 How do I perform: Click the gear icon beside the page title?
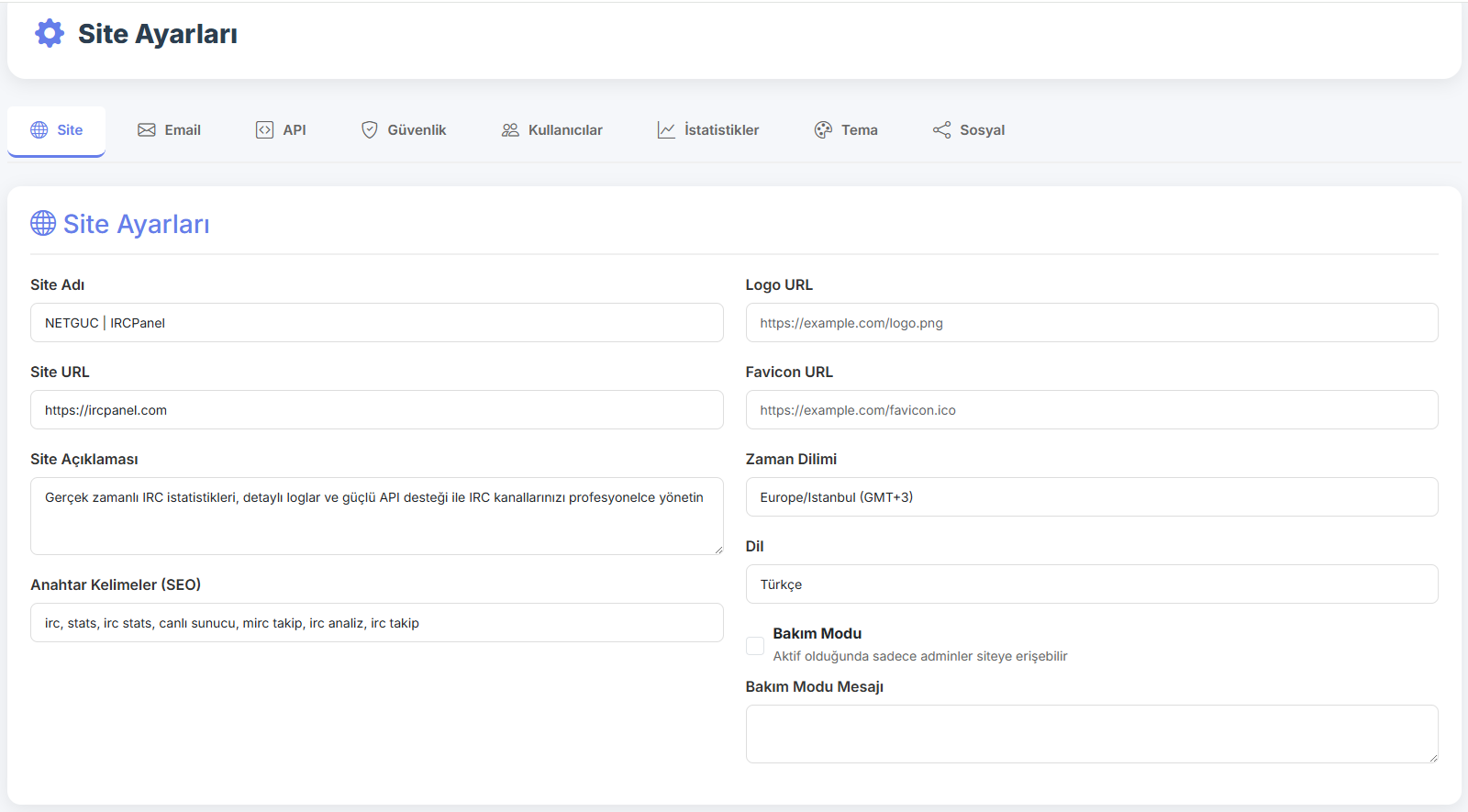[50, 34]
